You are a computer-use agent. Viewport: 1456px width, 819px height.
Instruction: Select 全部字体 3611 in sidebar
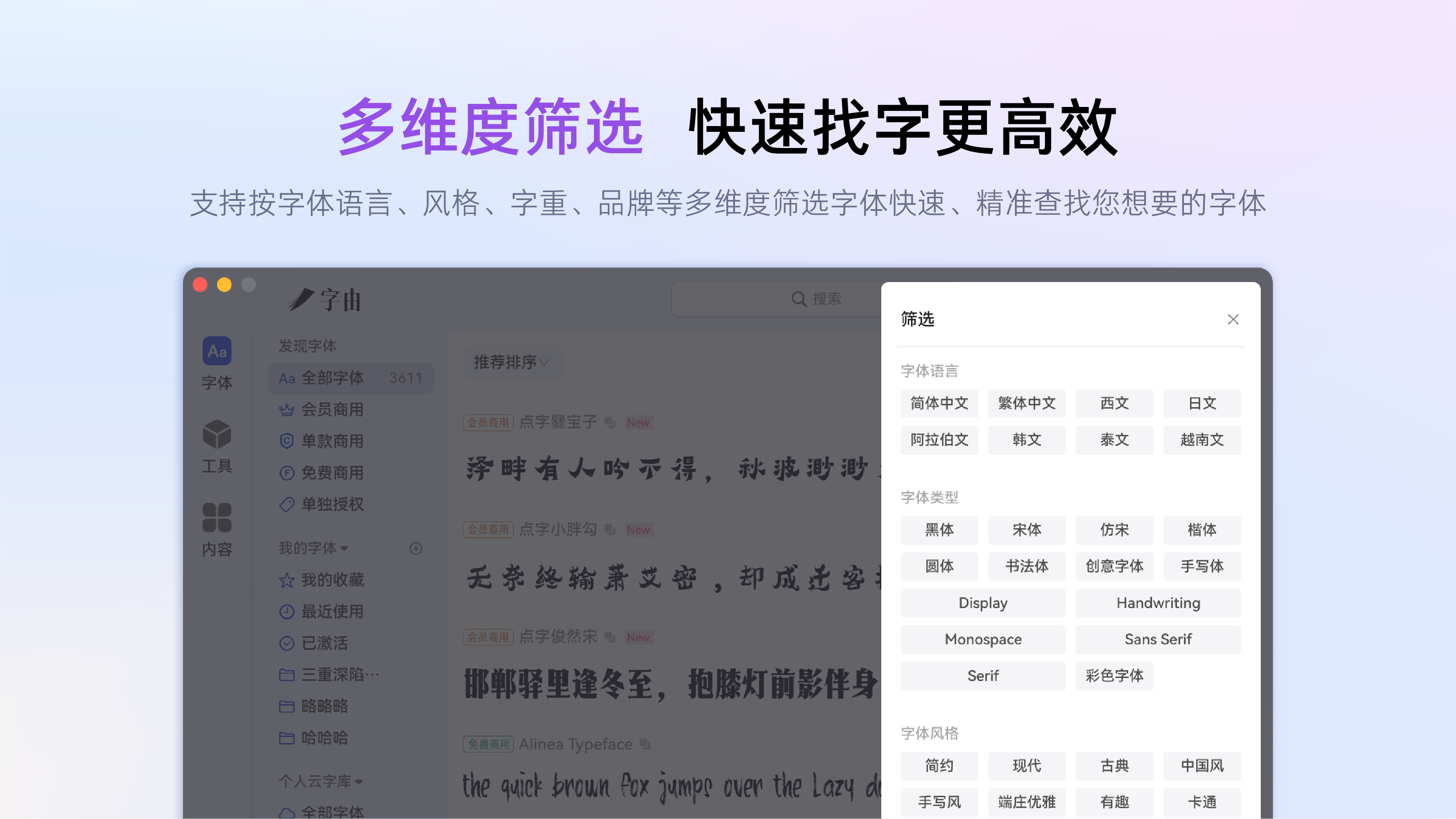(x=350, y=378)
